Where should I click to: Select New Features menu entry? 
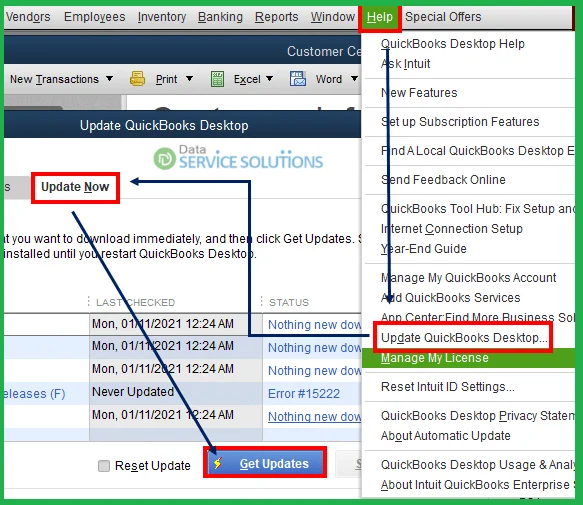(x=419, y=93)
